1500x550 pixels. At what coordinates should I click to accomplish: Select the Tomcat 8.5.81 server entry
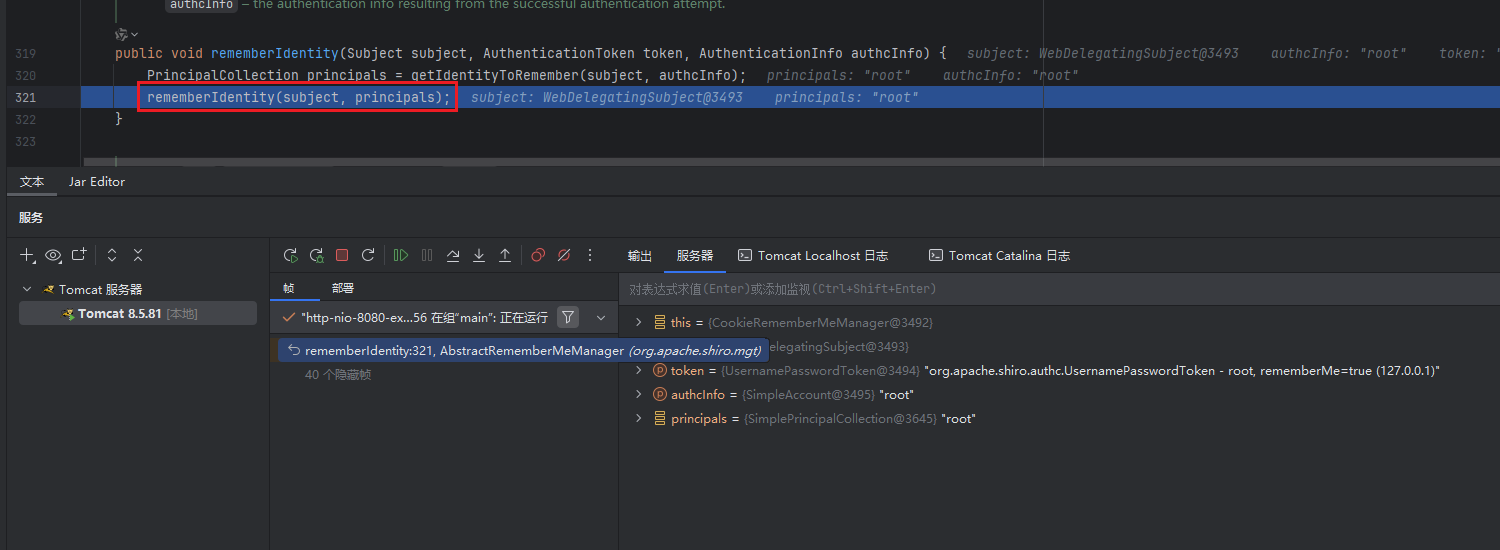[x=120, y=314]
